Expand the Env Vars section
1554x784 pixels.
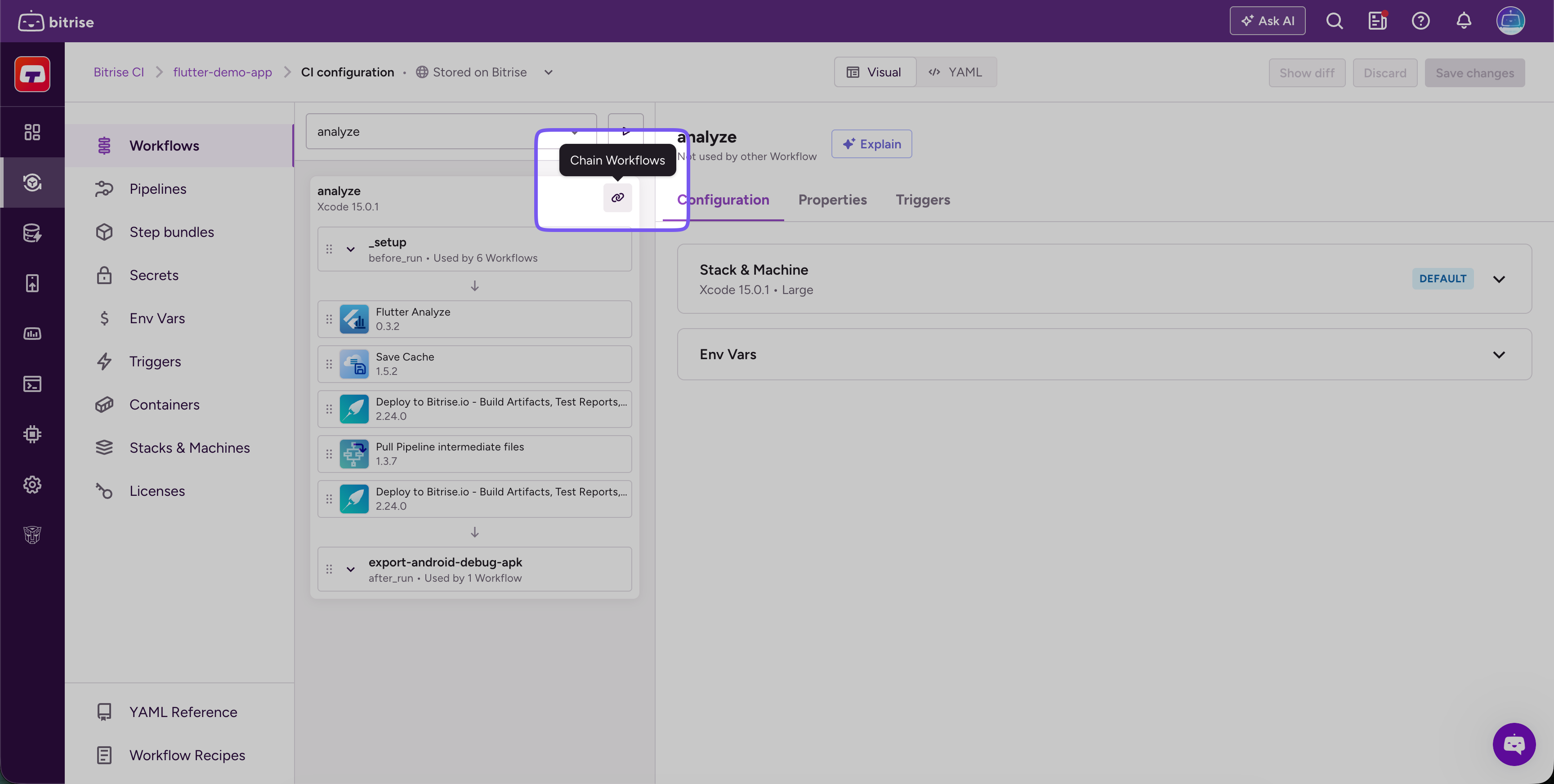pos(1499,355)
